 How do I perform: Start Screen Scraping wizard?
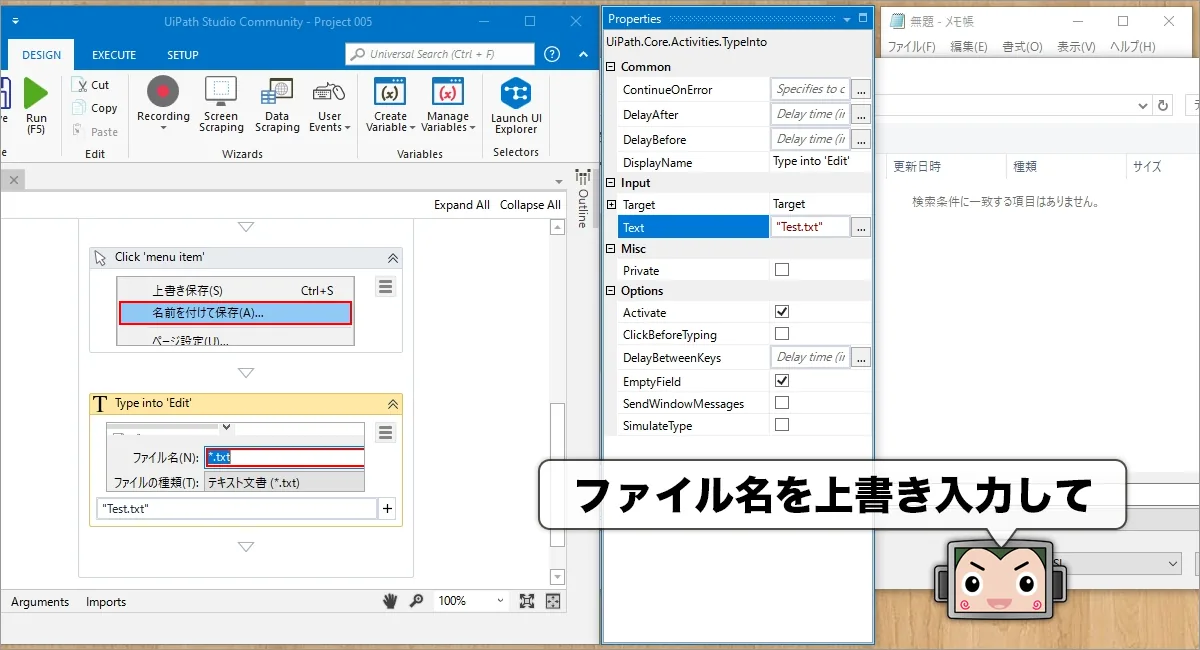(x=221, y=105)
